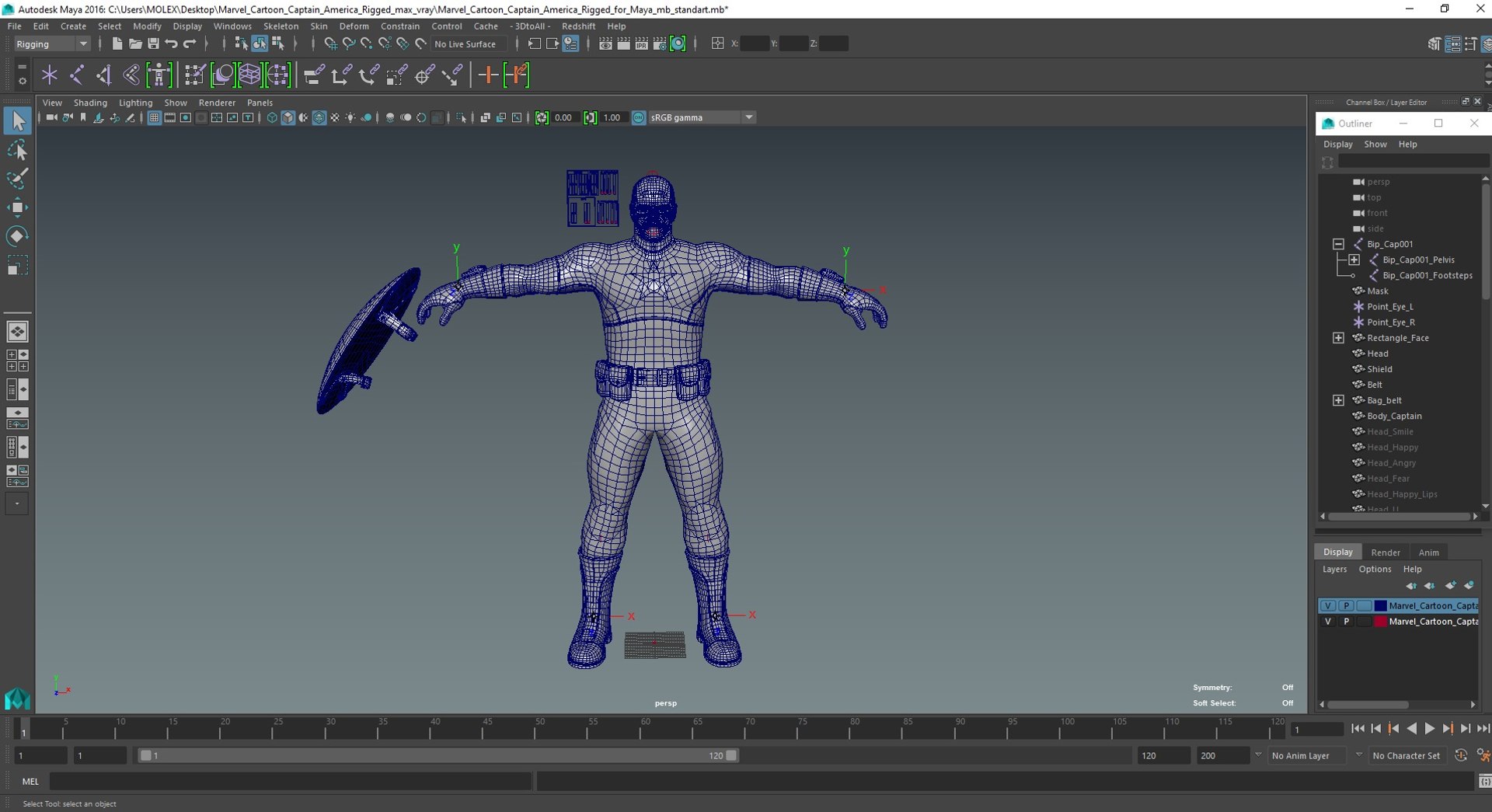
Task: Save the scene with the floppy disk icon
Action: [x=153, y=44]
